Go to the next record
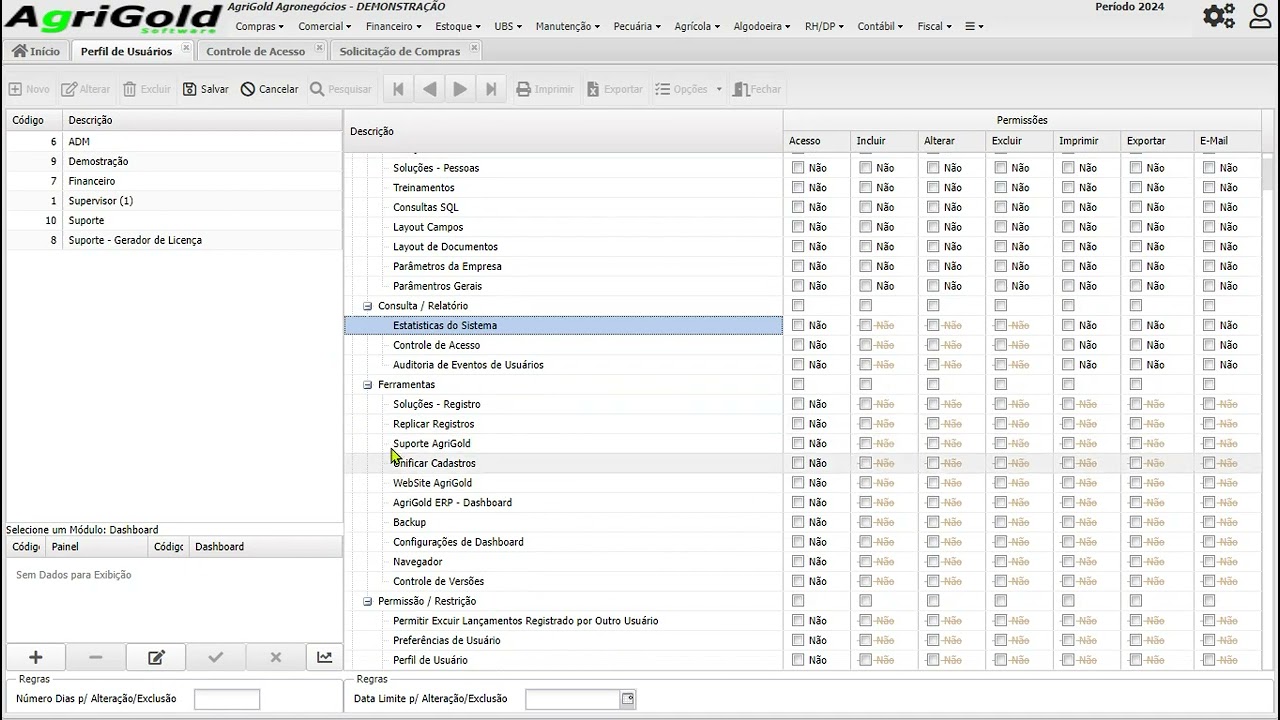 click(x=460, y=89)
